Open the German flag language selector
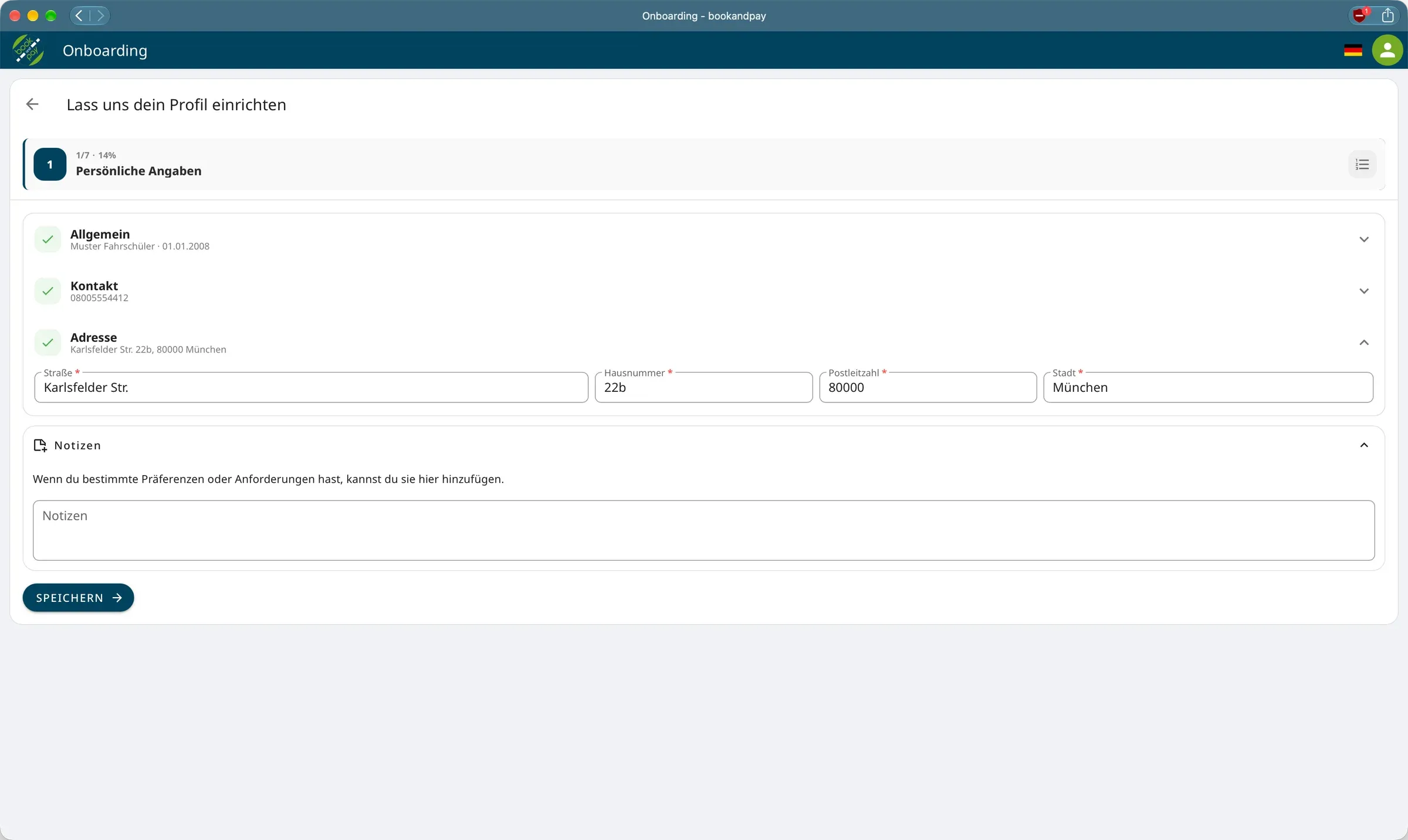This screenshot has width=1408, height=840. (x=1353, y=50)
